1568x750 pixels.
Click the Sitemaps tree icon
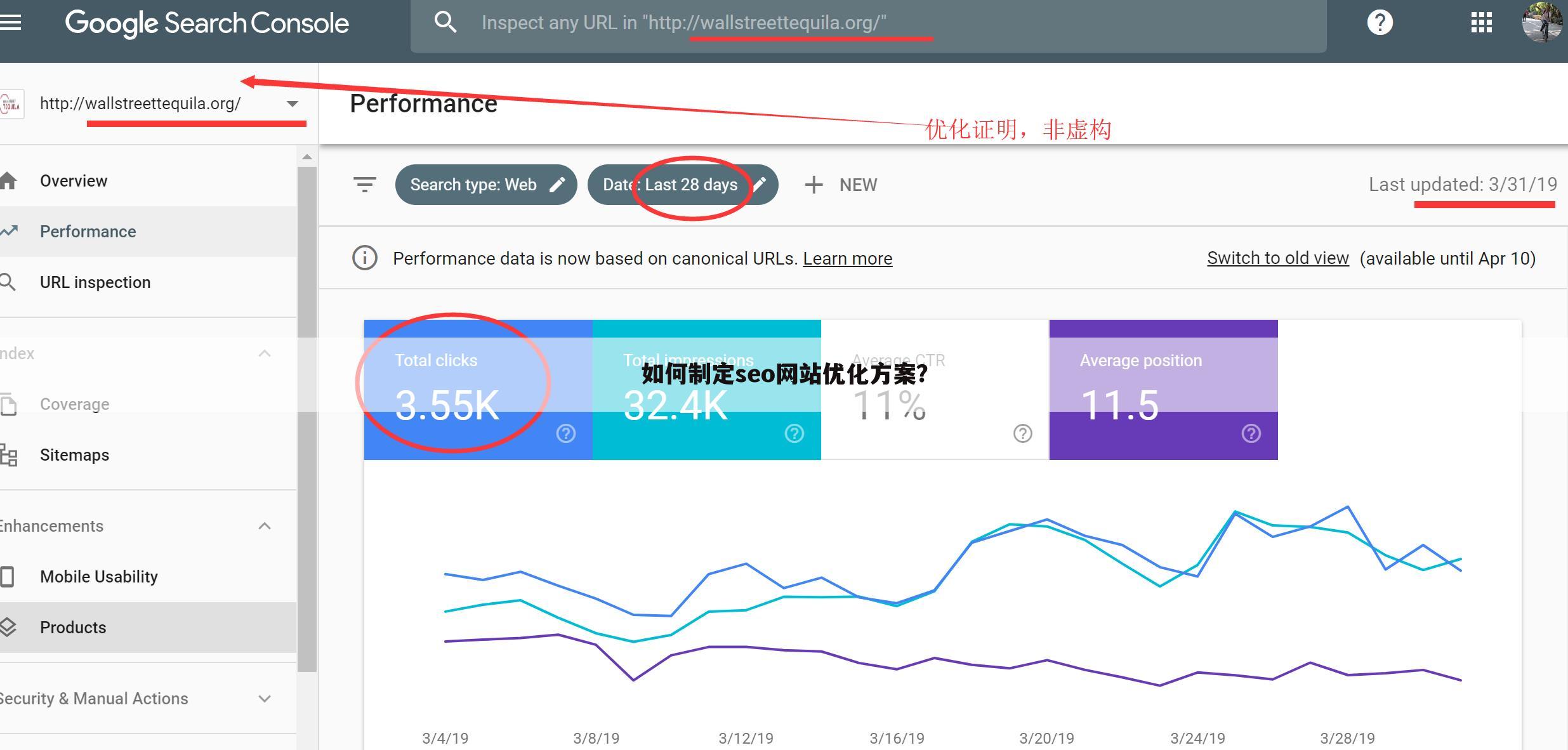click(x=8, y=455)
